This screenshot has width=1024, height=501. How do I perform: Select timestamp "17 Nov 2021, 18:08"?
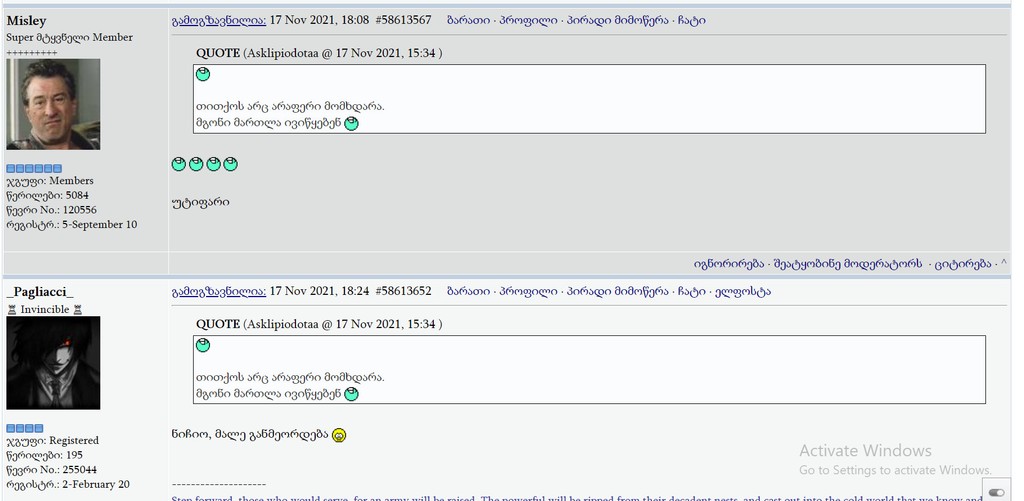point(319,20)
